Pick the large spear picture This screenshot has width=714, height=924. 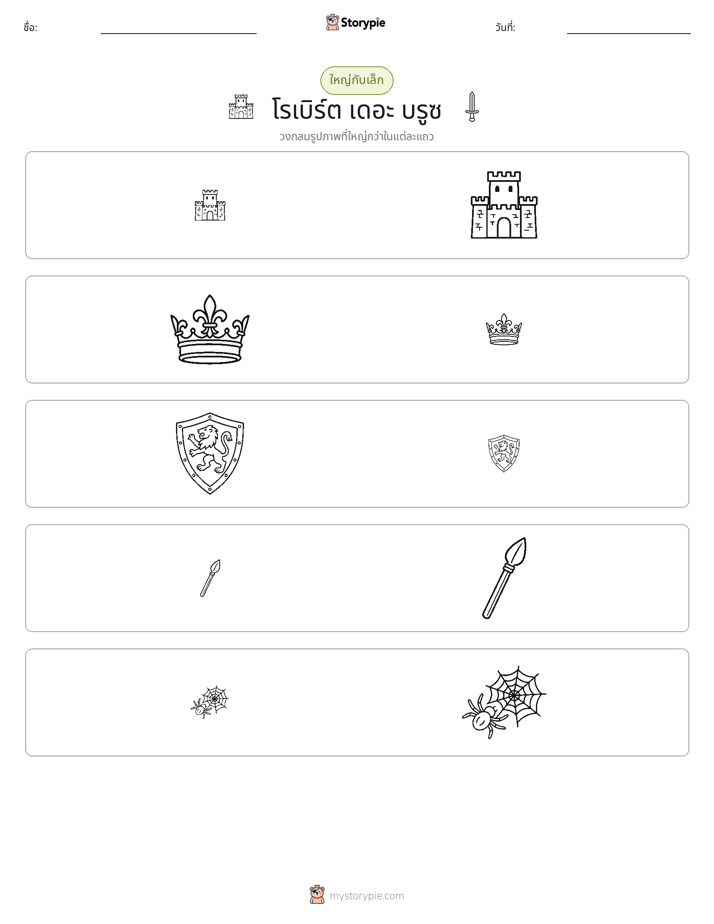coord(504,578)
